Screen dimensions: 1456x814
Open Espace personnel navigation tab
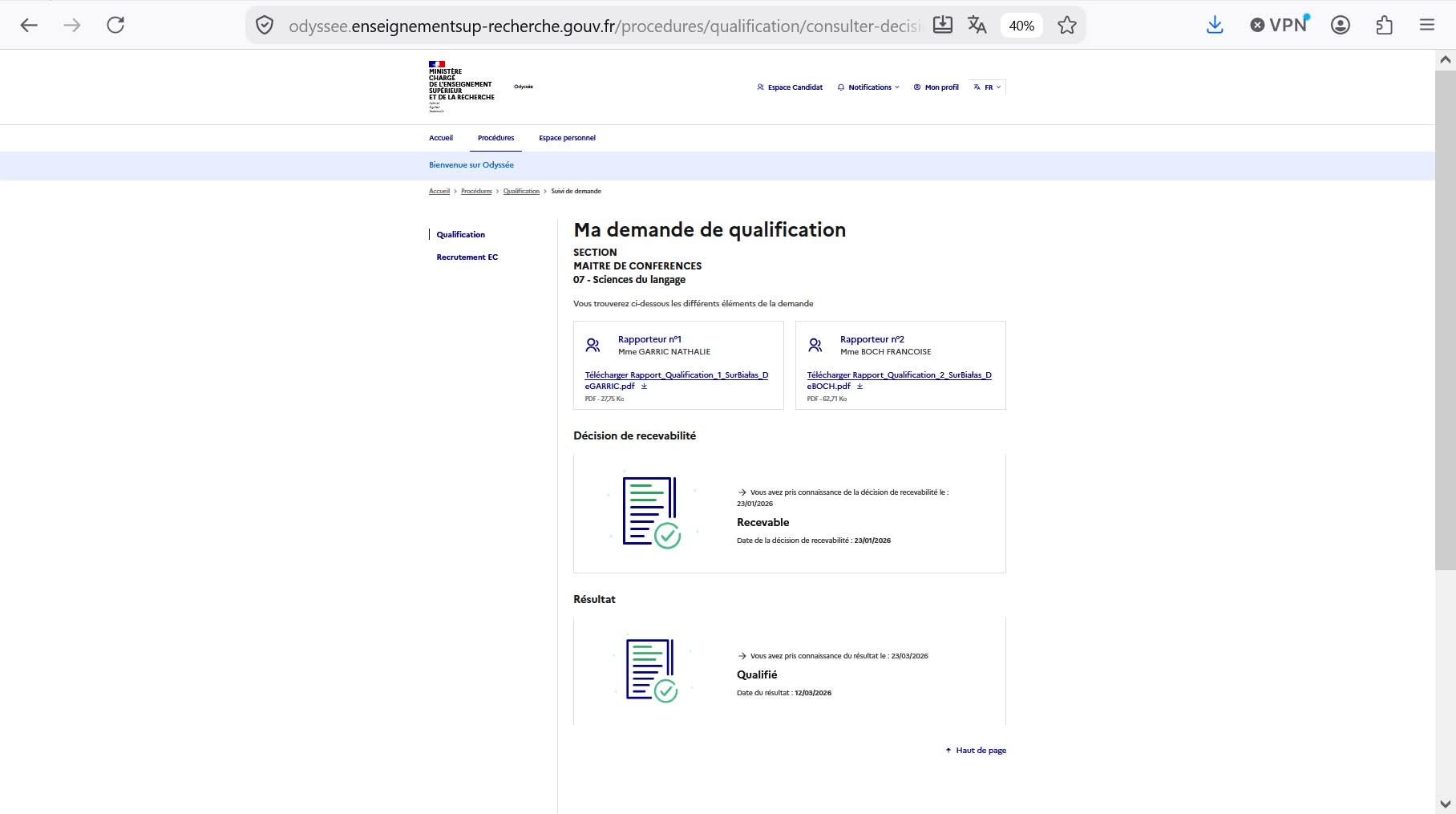[567, 138]
